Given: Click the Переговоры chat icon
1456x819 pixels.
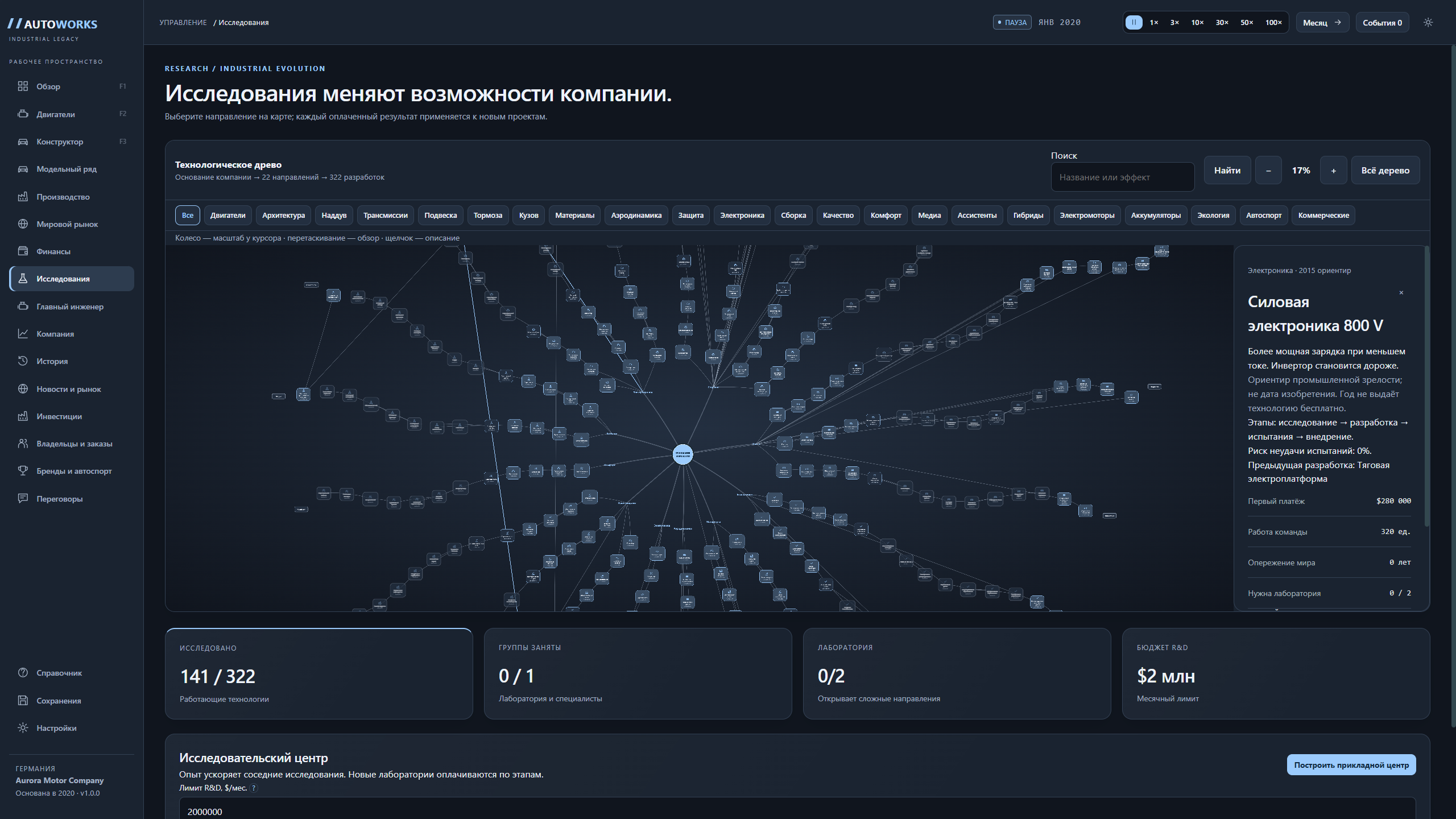Looking at the screenshot, I should click(x=23, y=499).
